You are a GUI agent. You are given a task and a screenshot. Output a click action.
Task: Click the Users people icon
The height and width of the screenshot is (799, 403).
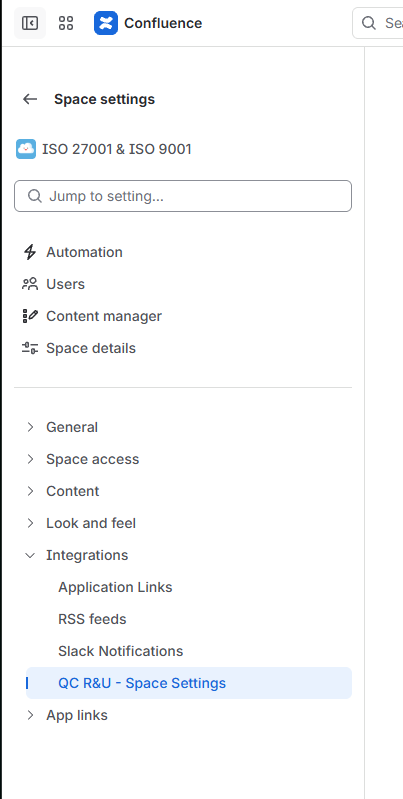pos(30,284)
